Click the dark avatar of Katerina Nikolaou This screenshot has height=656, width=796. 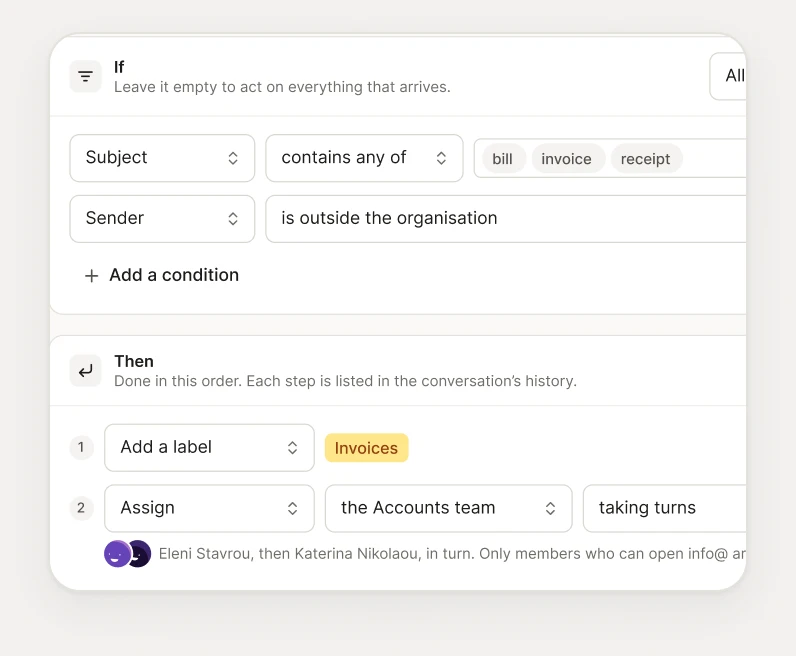point(141,553)
